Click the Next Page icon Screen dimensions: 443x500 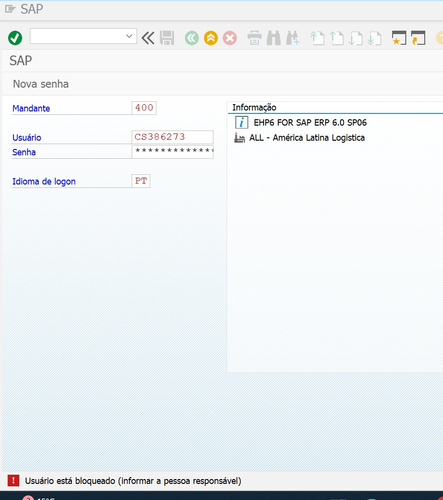356,38
